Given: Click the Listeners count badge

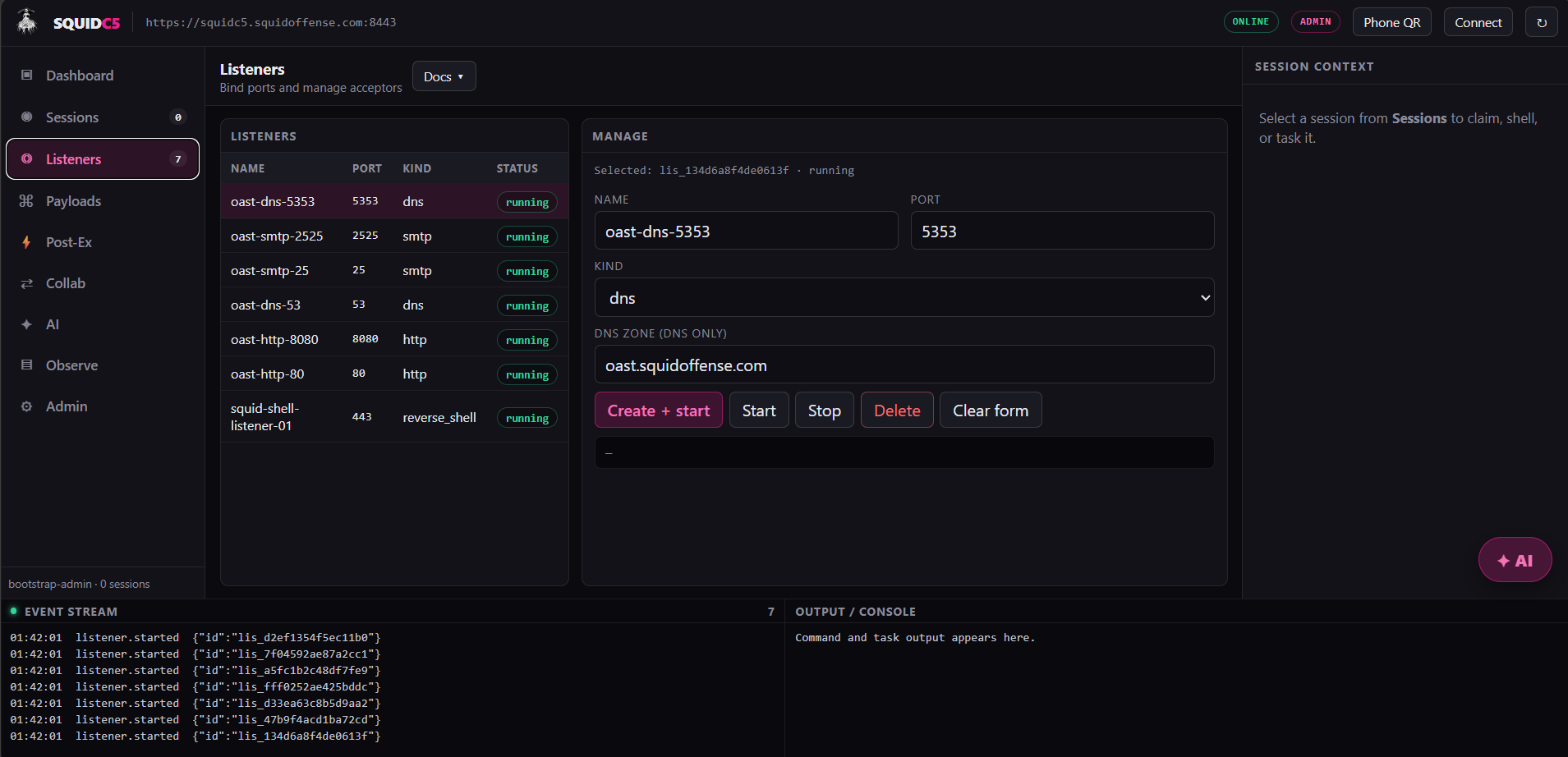Looking at the screenshot, I should pos(178,159).
